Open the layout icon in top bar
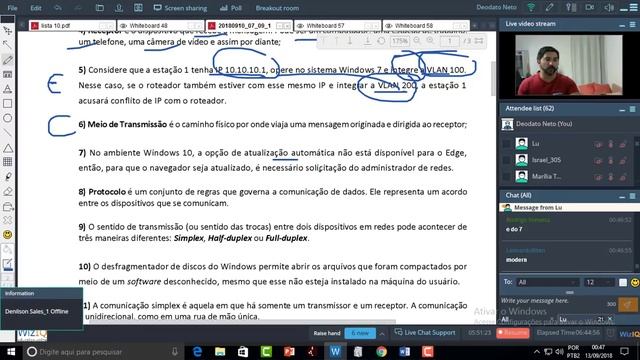Screen dimensions: 640x360 [138, 8]
